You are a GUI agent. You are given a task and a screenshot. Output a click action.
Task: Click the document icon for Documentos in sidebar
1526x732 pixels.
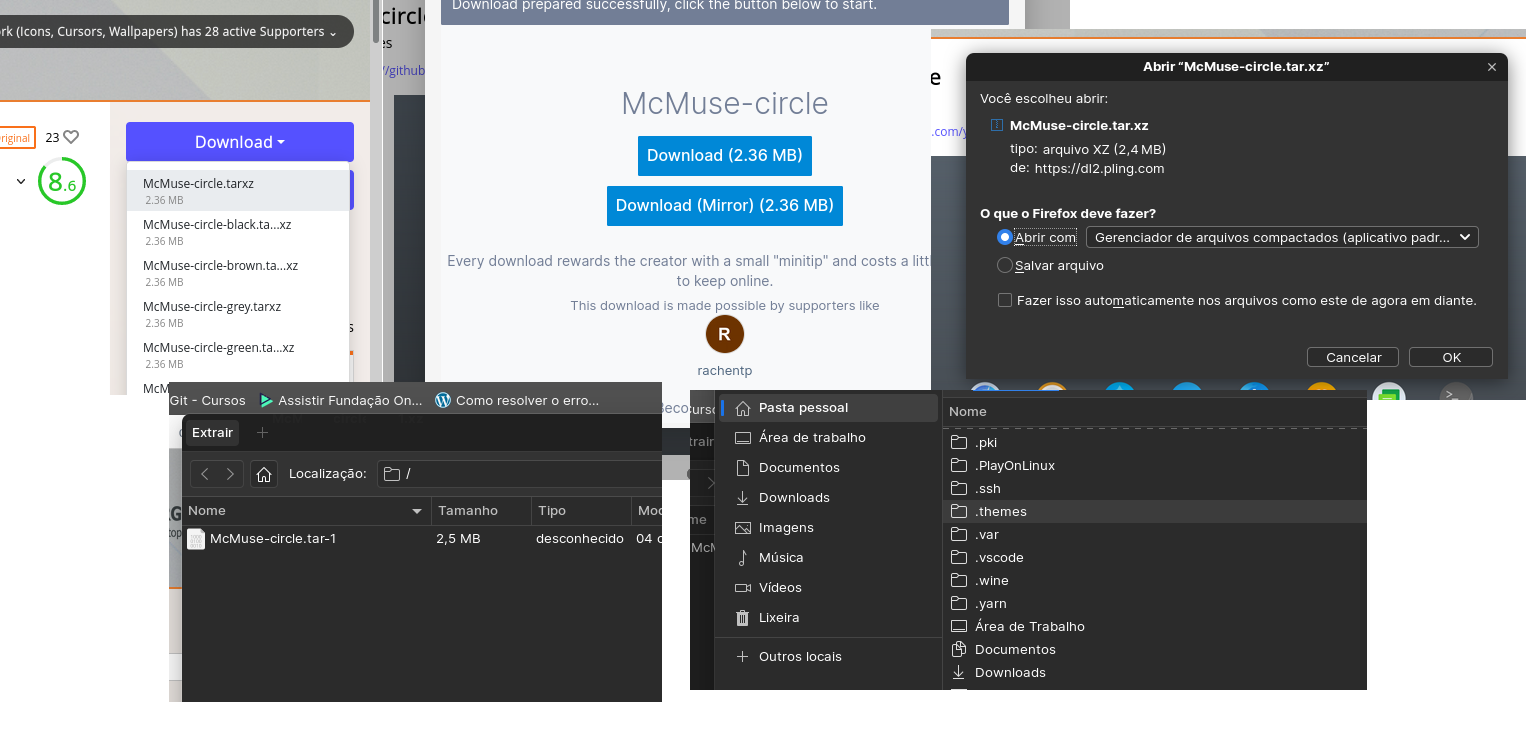coord(742,468)
